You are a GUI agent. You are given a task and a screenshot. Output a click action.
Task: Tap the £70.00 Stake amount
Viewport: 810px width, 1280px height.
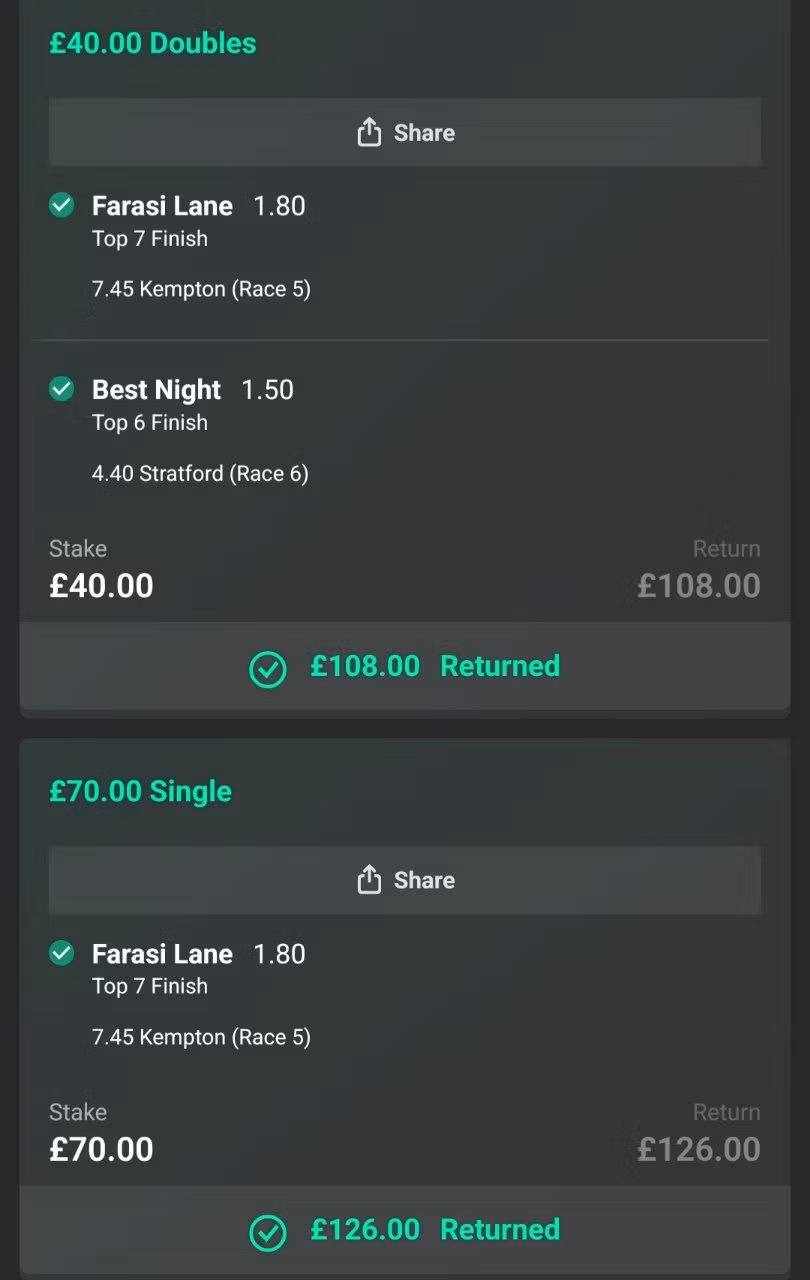[x=101, y=1149]
